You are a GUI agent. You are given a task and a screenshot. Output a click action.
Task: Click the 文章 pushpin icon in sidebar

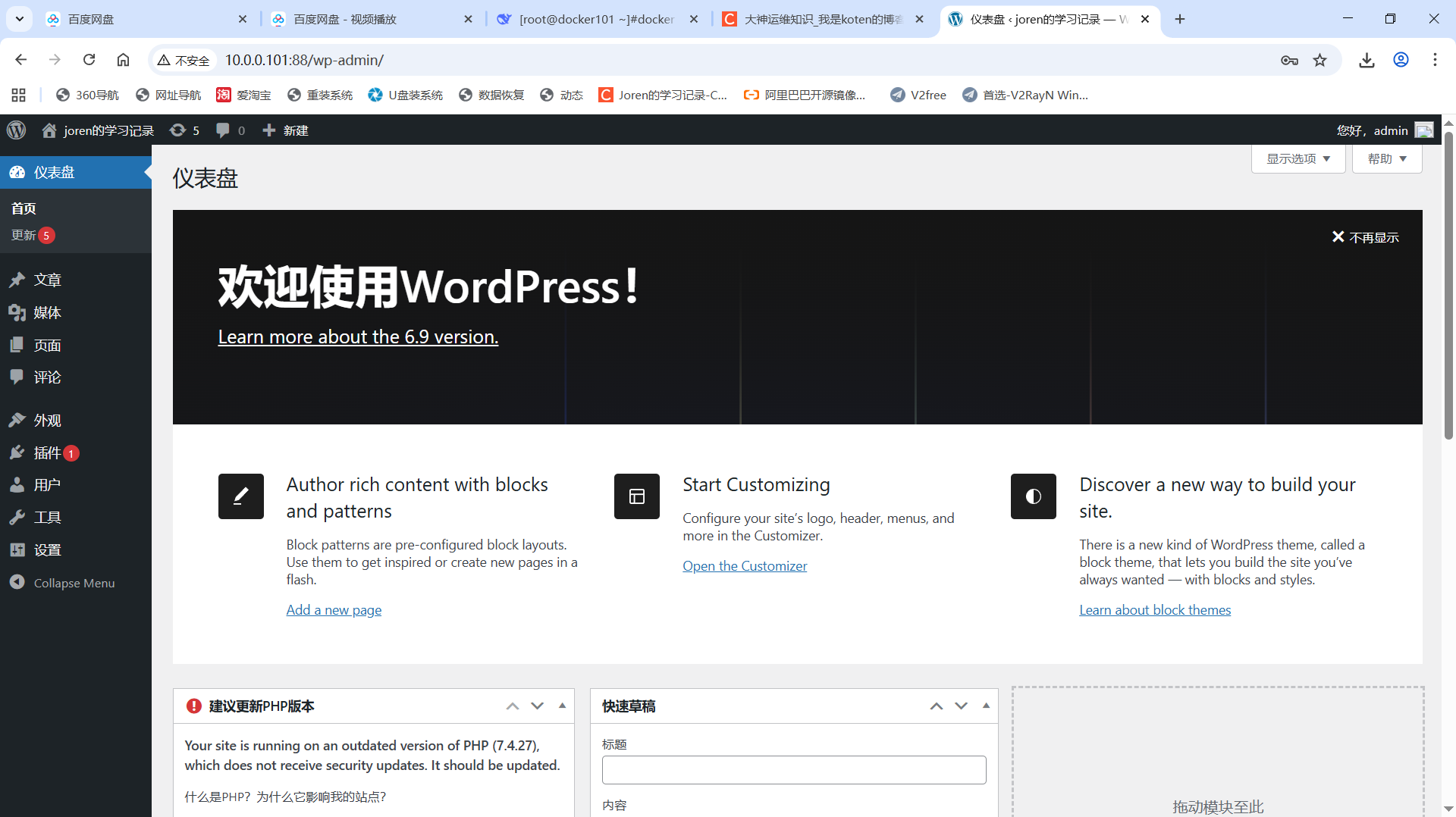(17, 280)
